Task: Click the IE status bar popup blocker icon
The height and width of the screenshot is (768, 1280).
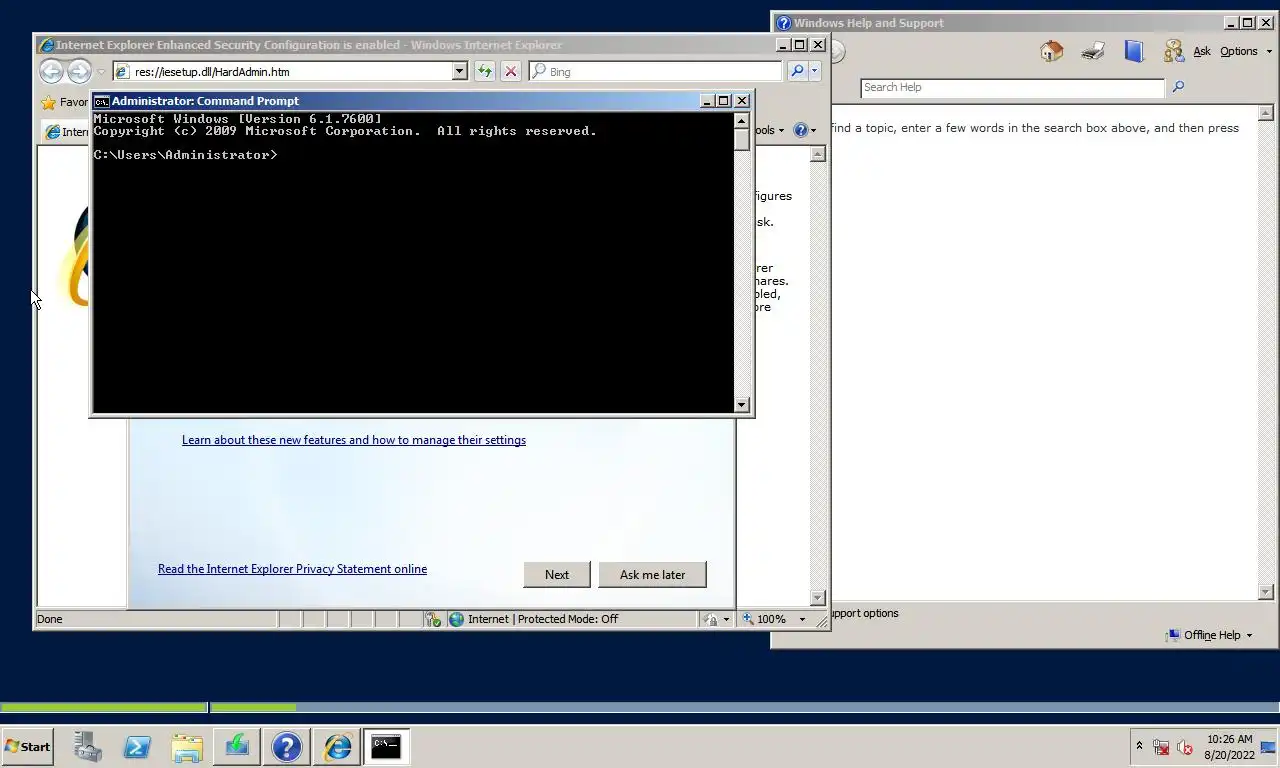Action: [433, 619]
